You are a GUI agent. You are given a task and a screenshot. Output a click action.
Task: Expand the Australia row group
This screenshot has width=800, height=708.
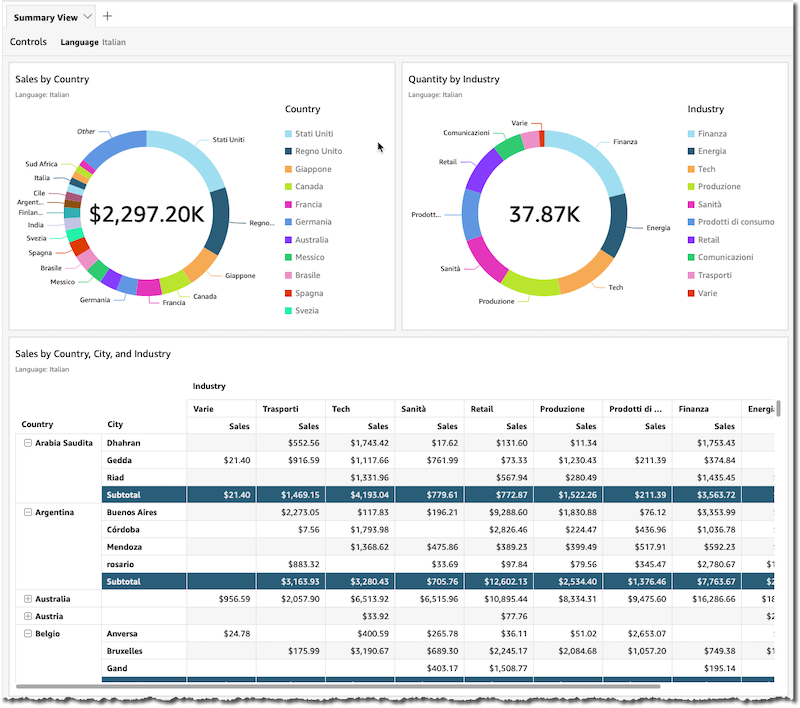coord(27,599)
